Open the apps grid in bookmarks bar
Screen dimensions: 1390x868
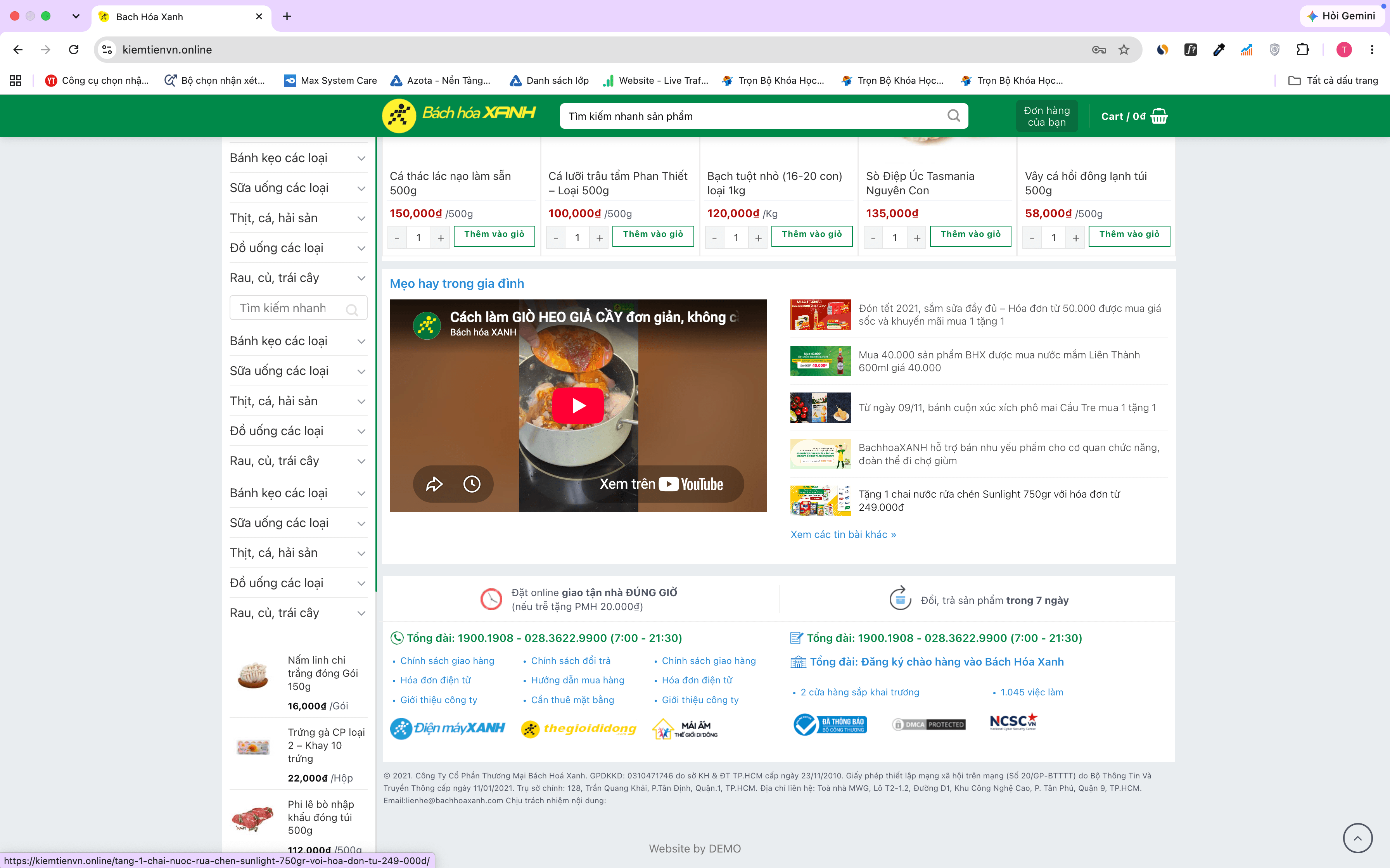(x=16, y=80)
